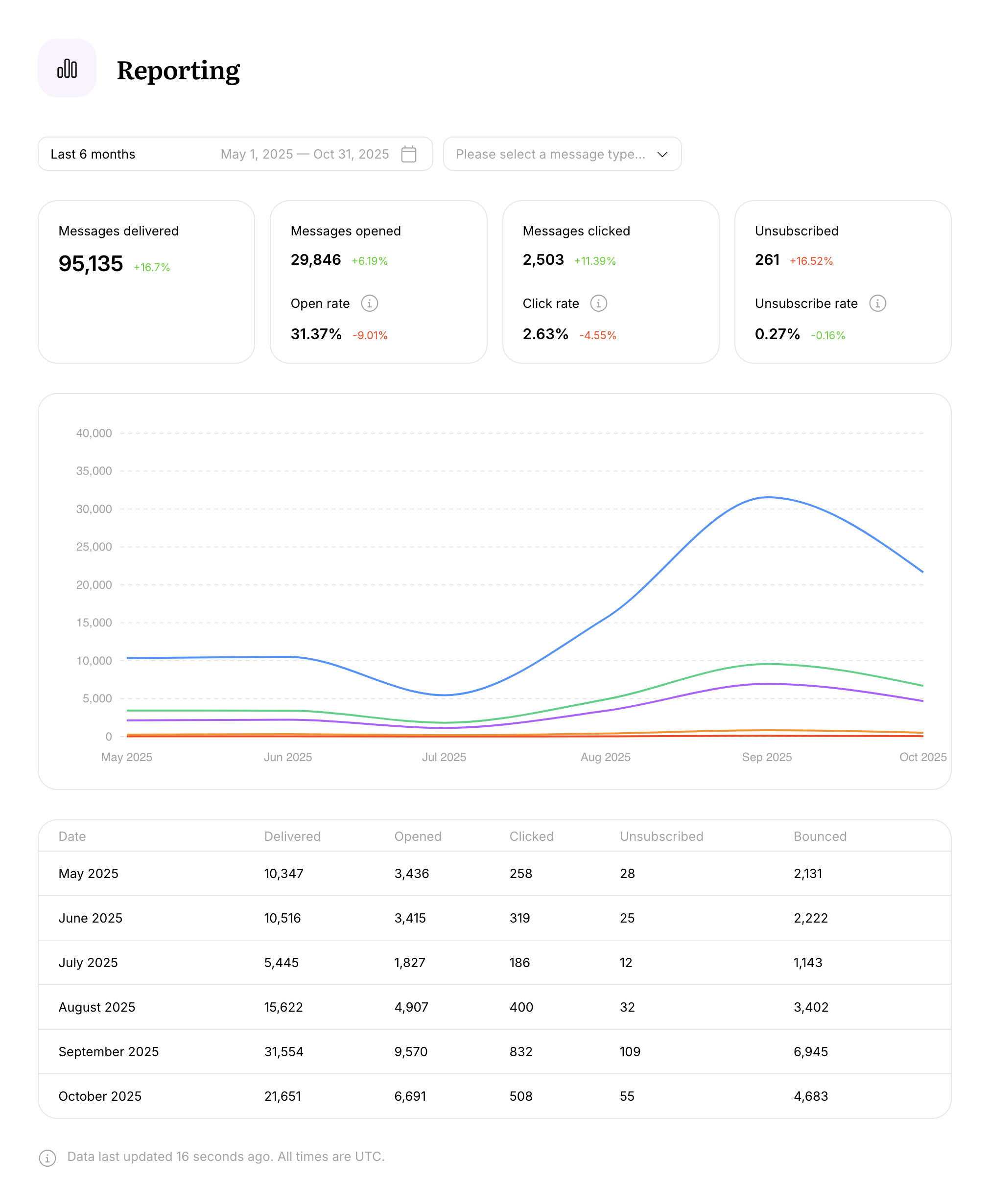Viewport: 989px width, 1204px height.
Task: Open the Last 6 months period selector
Action: point(93,154)
